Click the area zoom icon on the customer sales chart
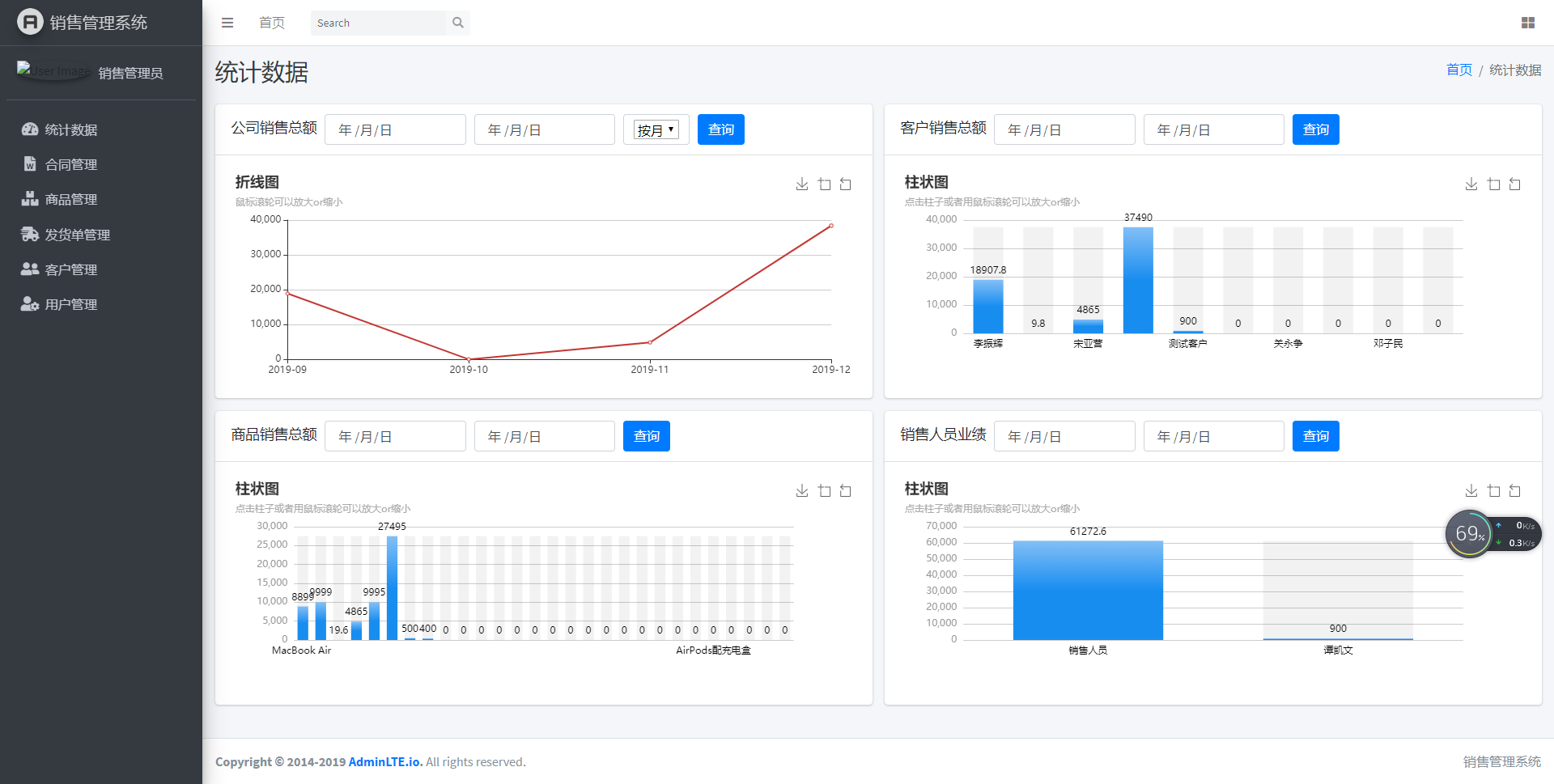This screenshot has width=1554, height=784. click(x=1493, y=184)
